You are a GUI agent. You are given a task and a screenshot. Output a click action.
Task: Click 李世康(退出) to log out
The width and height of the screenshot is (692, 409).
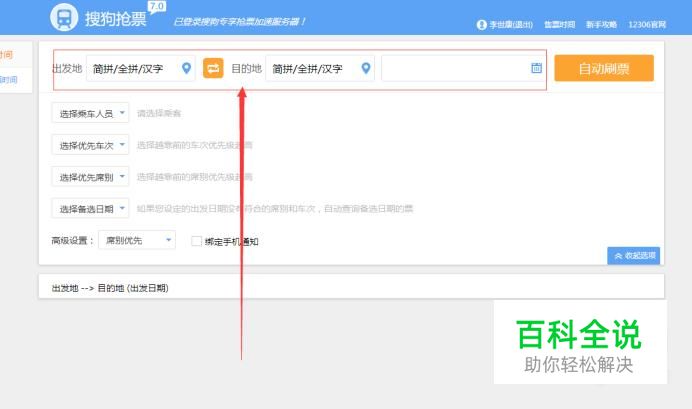click(511, 25)
